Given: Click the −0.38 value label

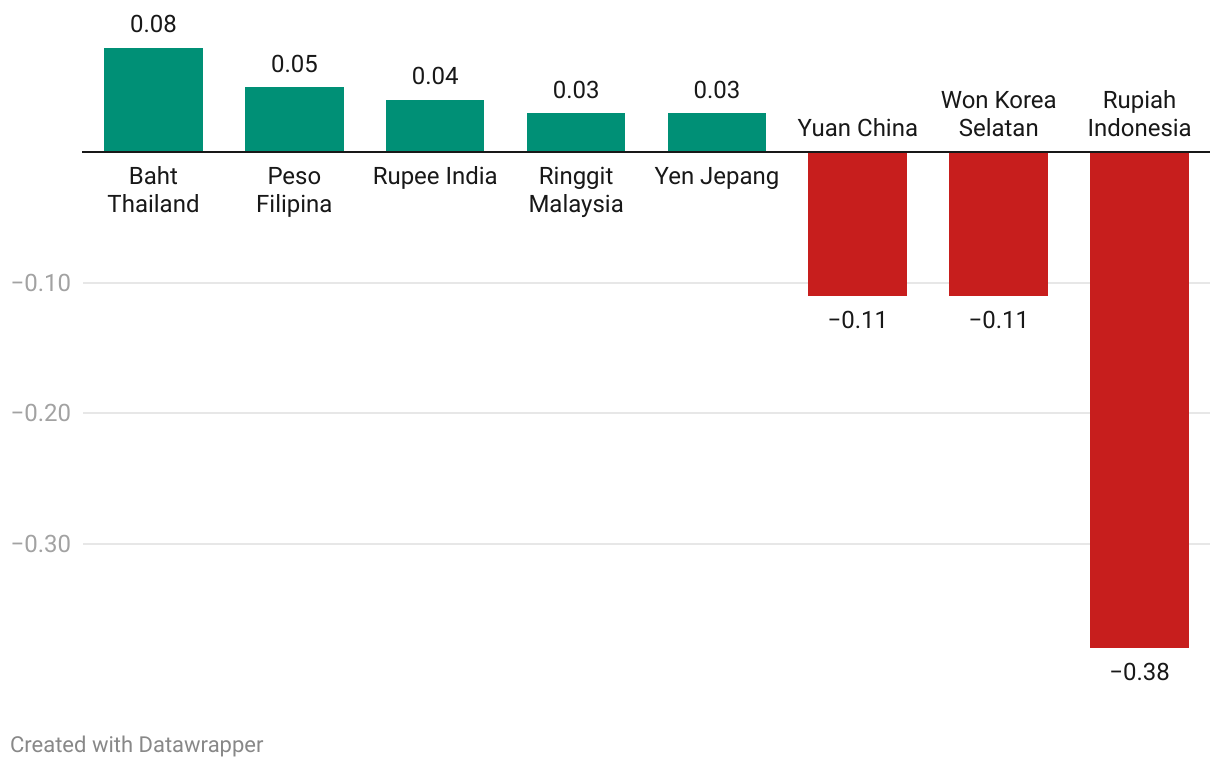Looking at the screenshot, I should pos(1139,672).
